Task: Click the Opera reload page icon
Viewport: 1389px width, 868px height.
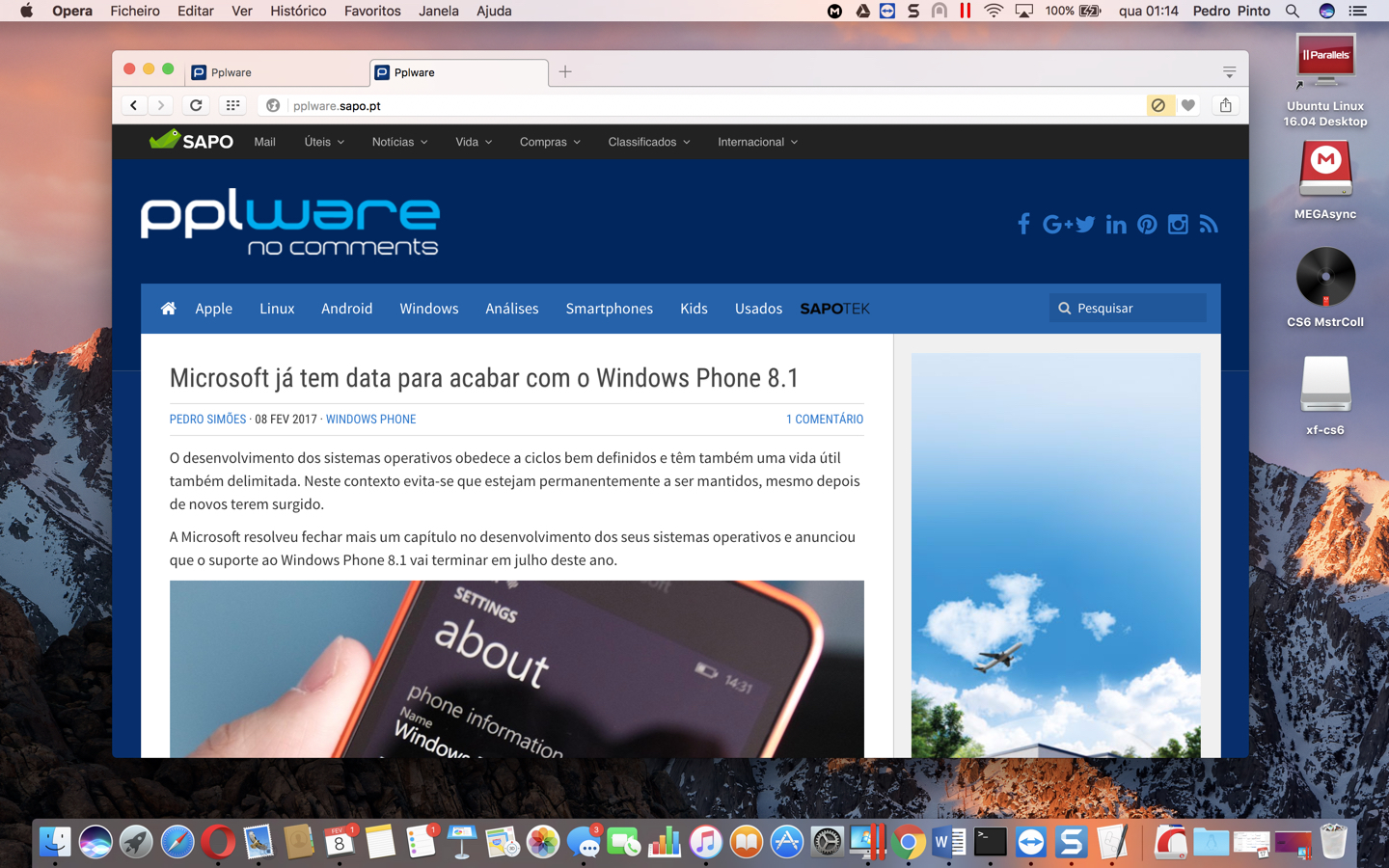Action: pos(196,105)
